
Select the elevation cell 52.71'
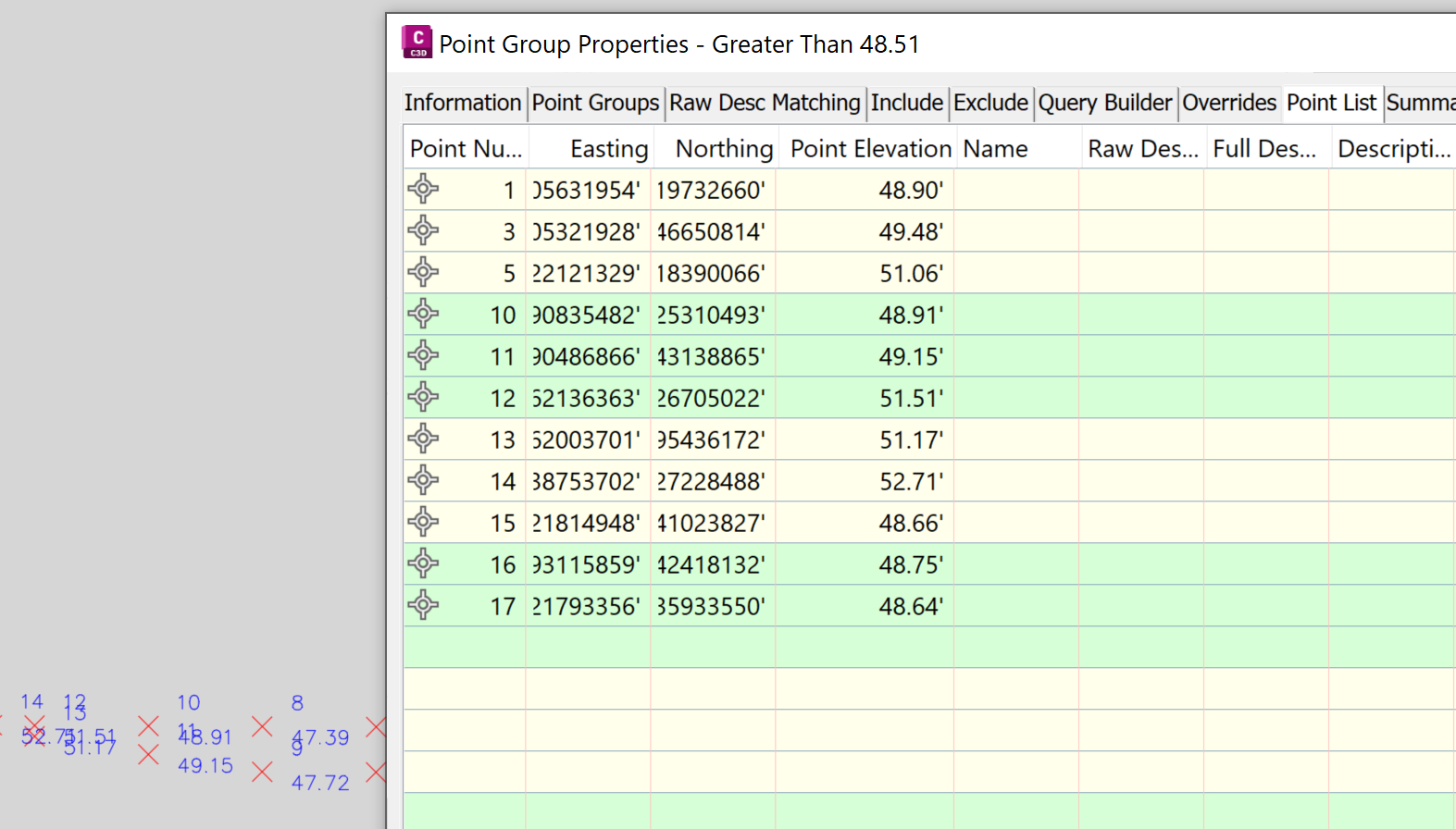865,481
